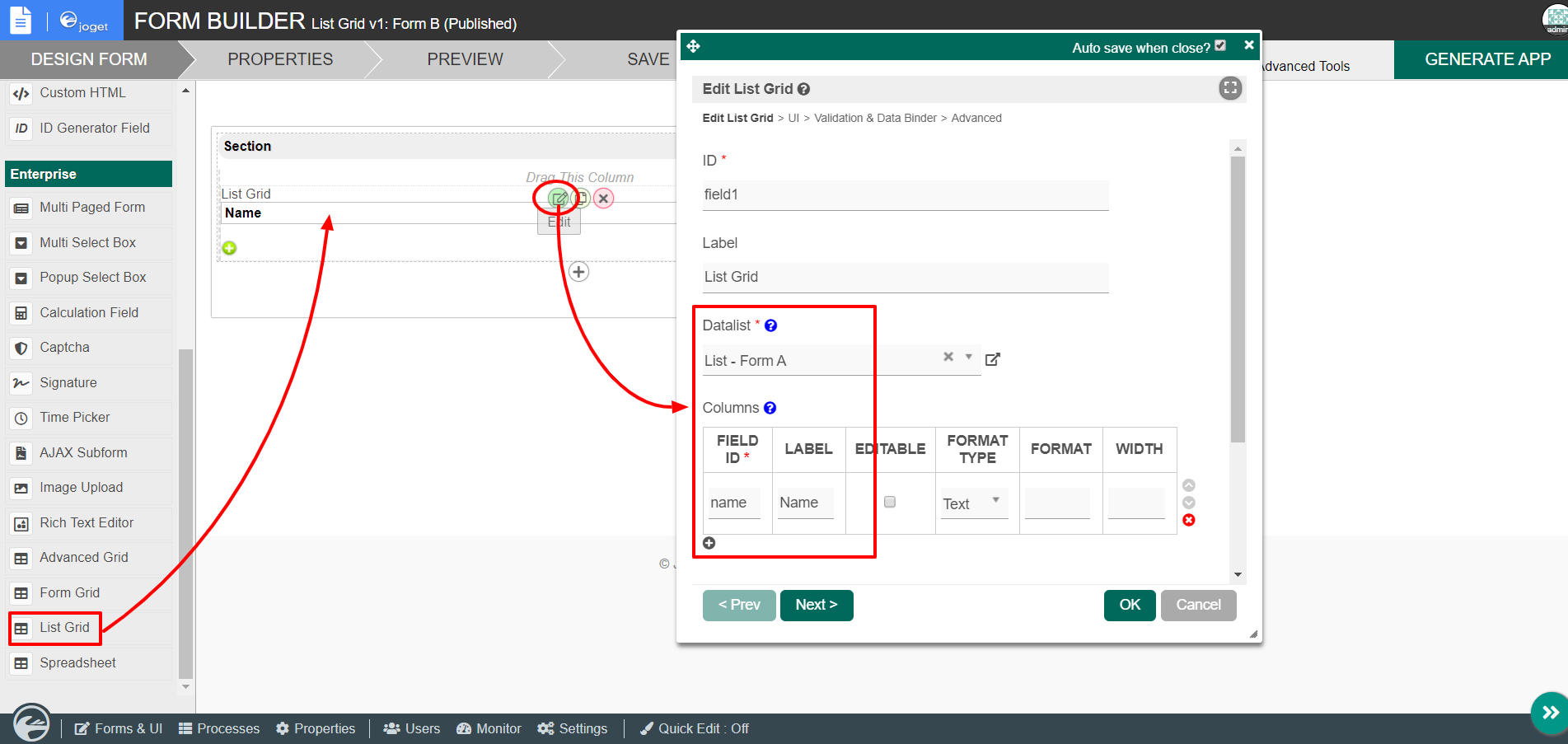
Task: Add a new column row with plus icon
Action: (x=709, y=543)
